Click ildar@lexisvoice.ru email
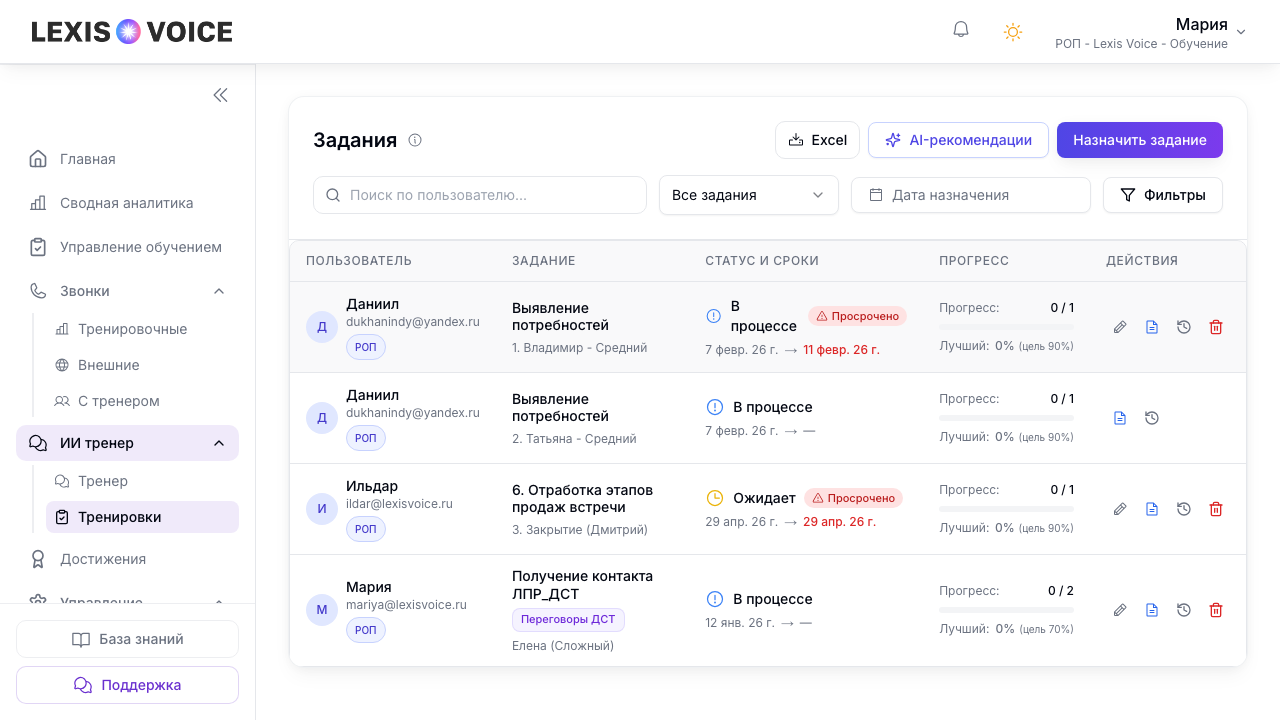The image size is (1280, 720). (399, 504)
